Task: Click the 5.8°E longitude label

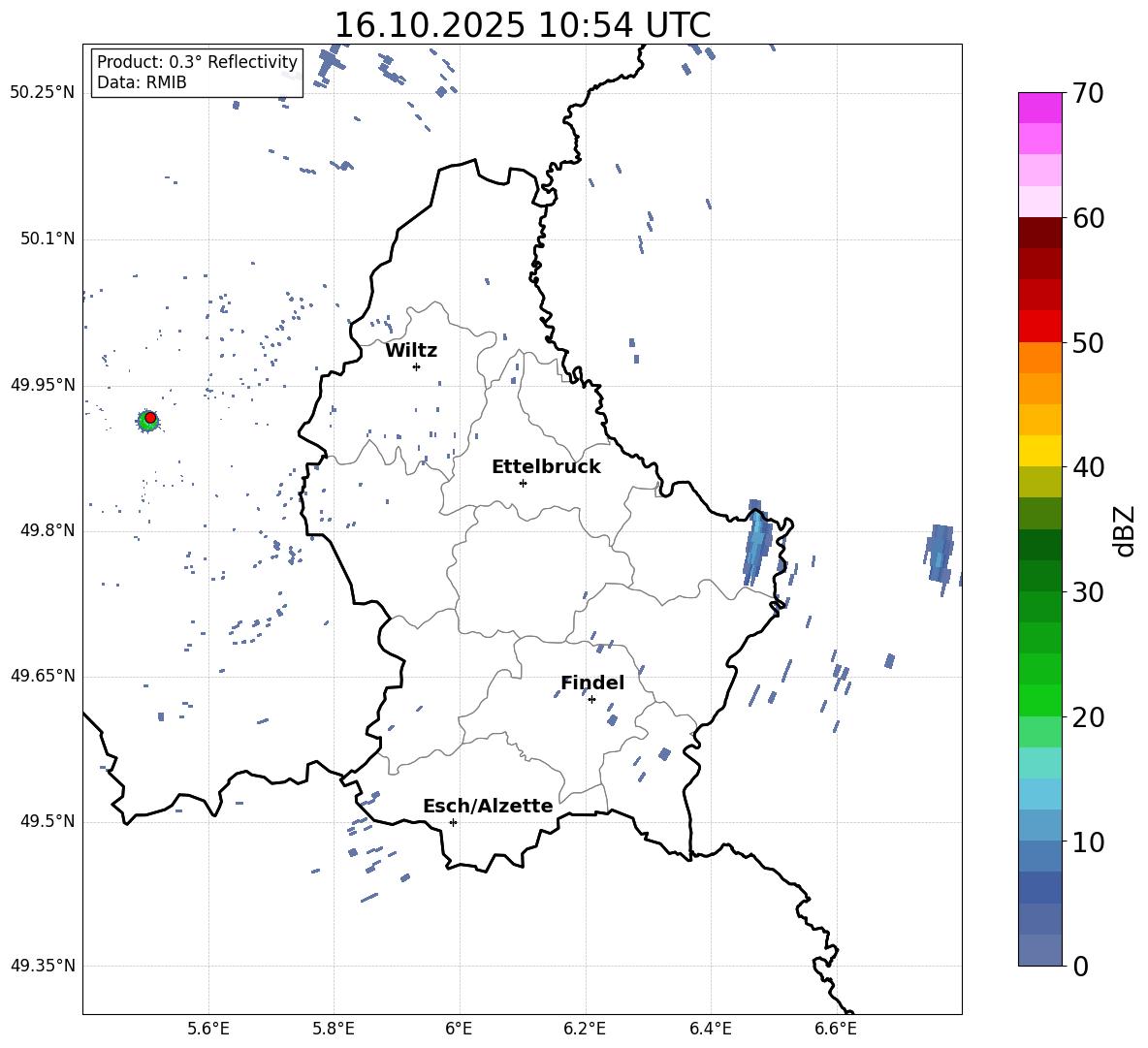Action: coord(334,1029)
